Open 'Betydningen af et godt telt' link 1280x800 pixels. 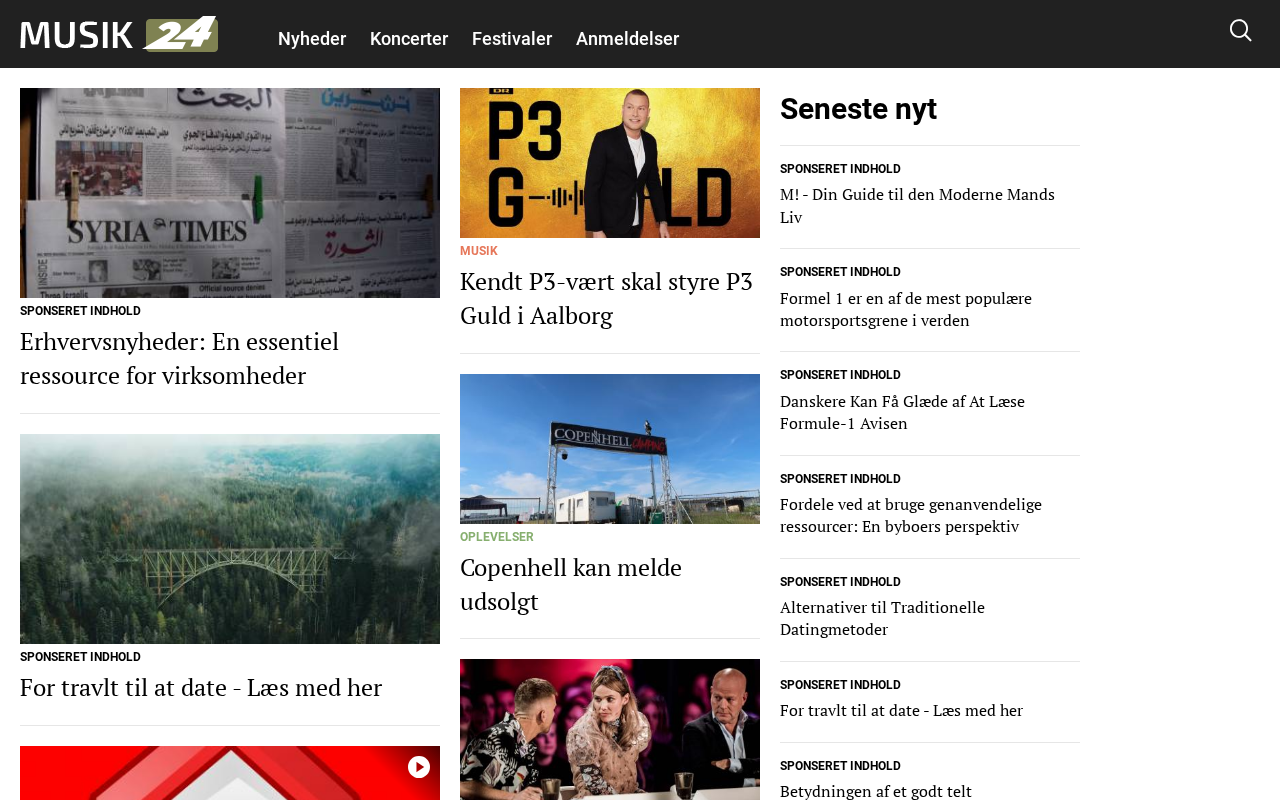pyautogui.click(x=876, y=791)
